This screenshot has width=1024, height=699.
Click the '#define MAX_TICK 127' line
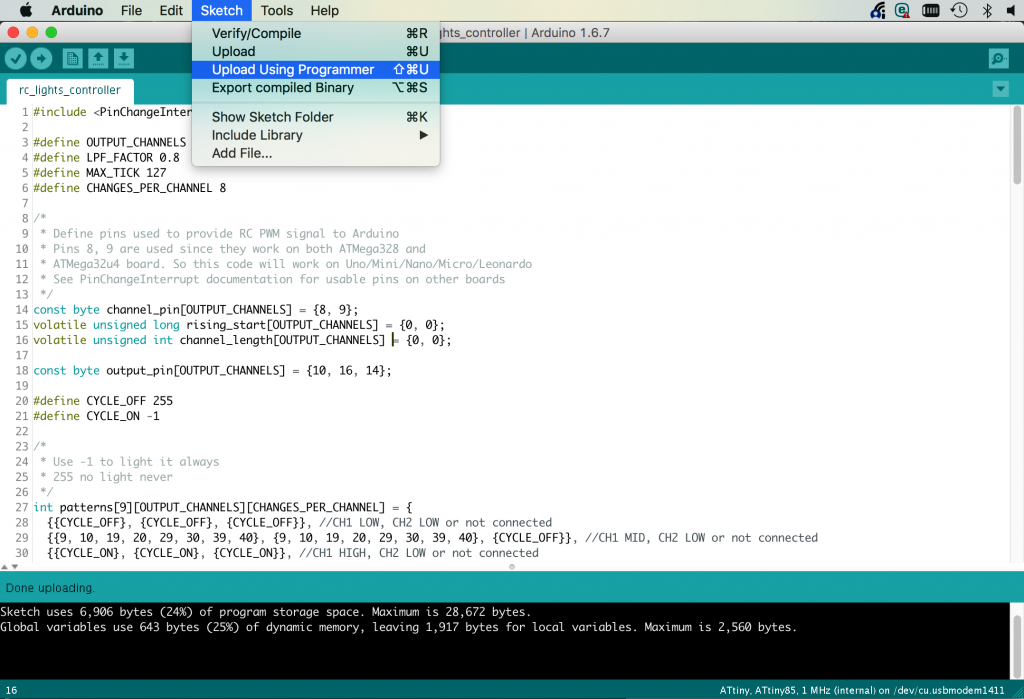[100, 173]
